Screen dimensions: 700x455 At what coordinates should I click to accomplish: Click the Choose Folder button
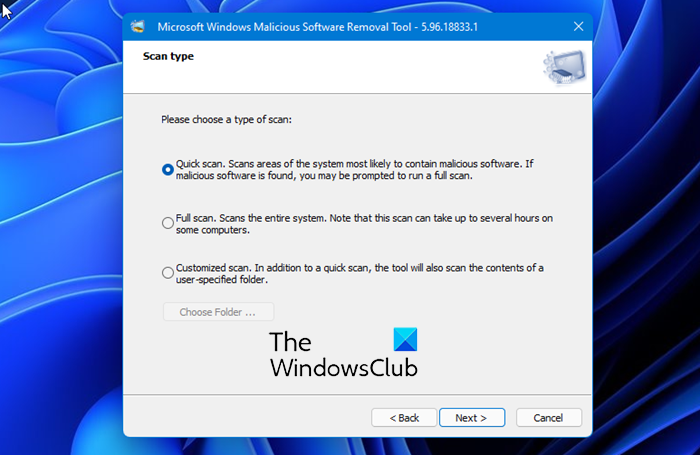218,312
